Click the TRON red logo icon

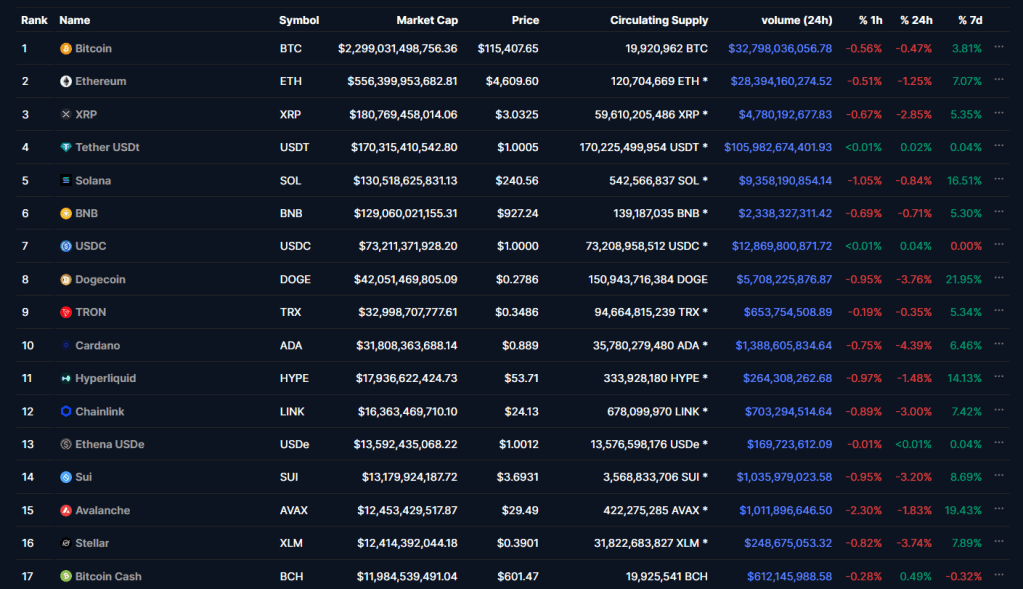point(66,312)
